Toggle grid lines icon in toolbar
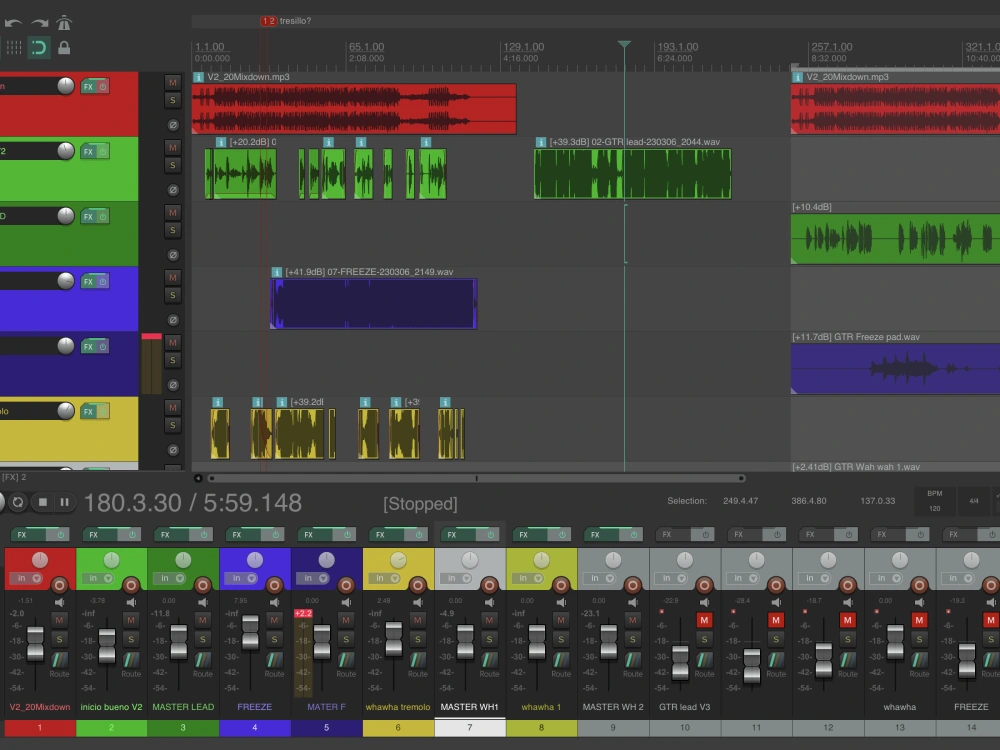The image size is (1000, 750). click(14, 48)
